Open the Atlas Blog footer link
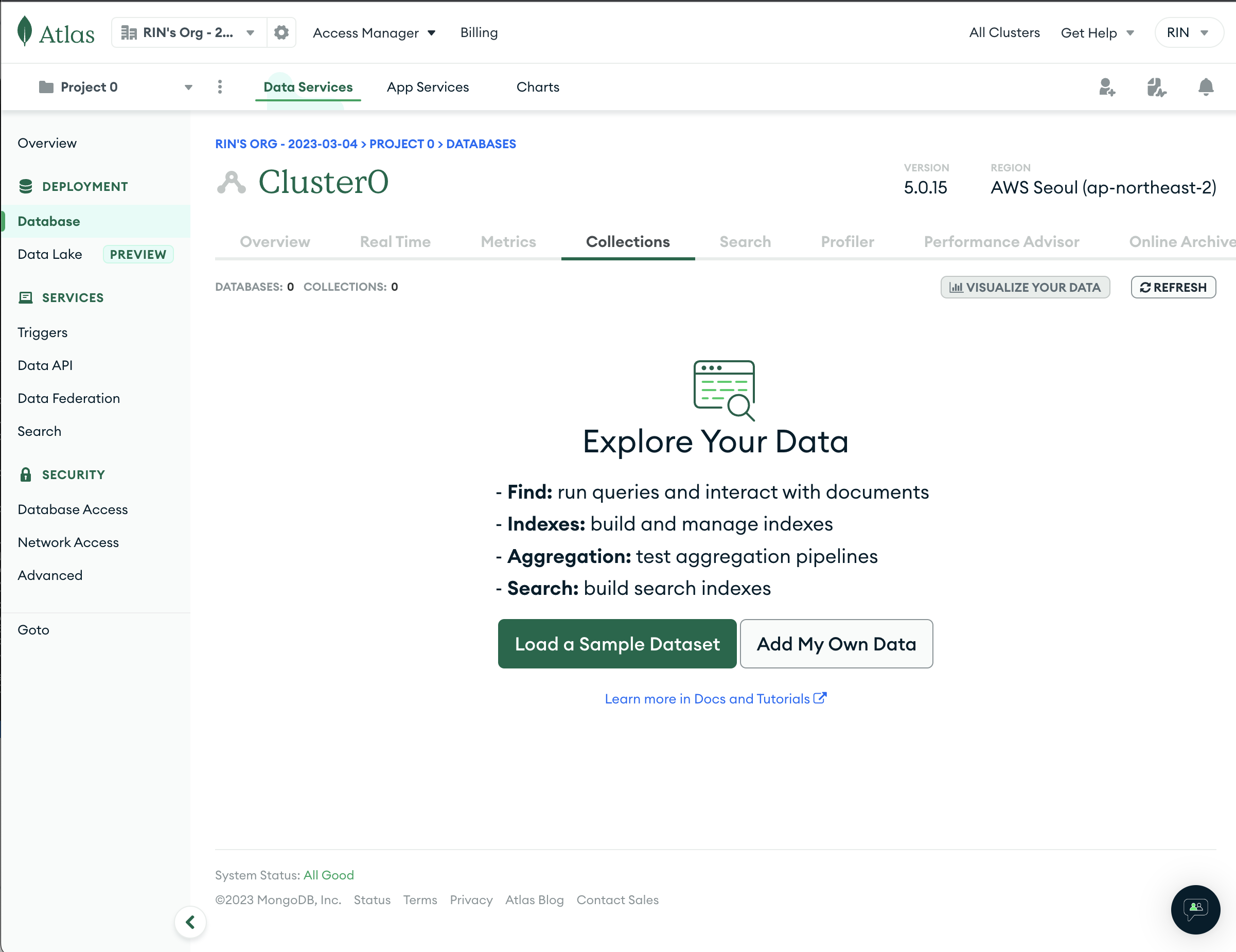 tap(534, 900)
